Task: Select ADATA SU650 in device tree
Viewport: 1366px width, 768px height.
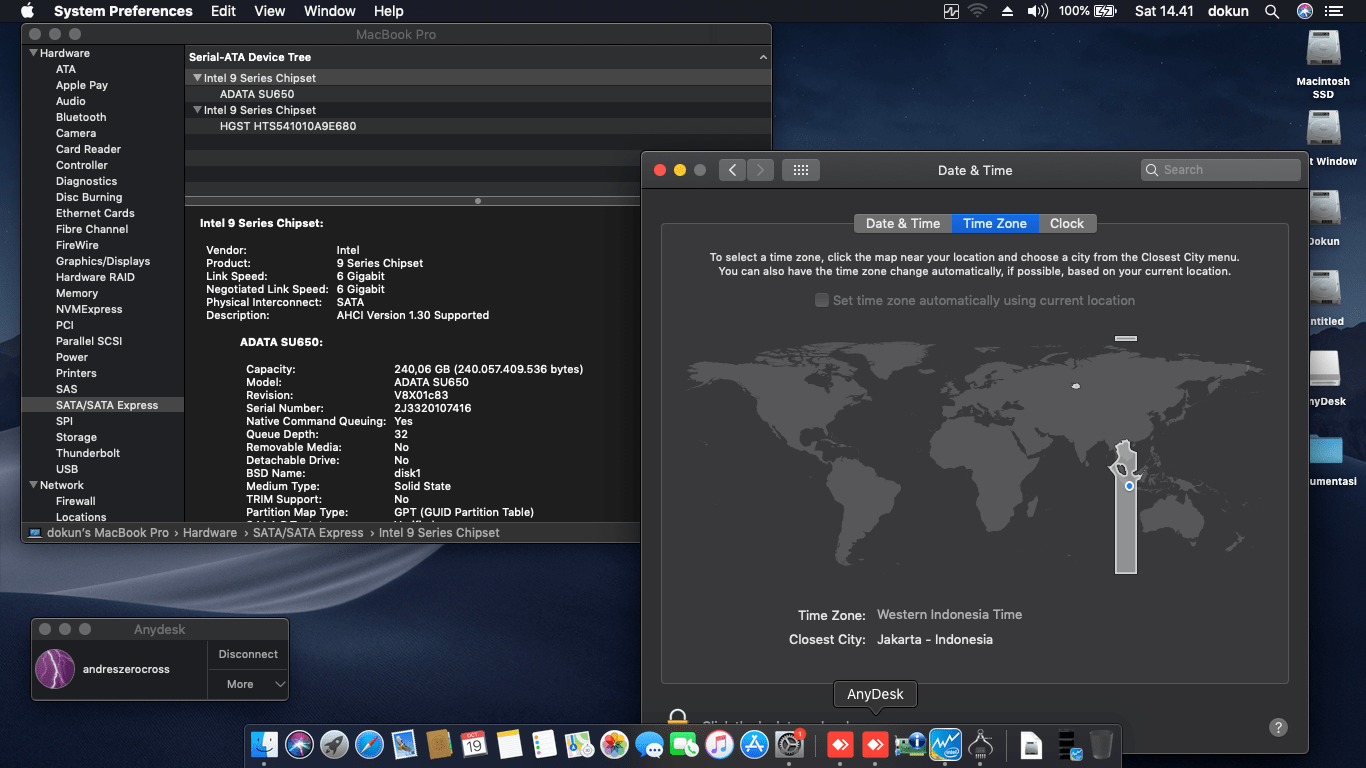Action: tap(478, 94)
